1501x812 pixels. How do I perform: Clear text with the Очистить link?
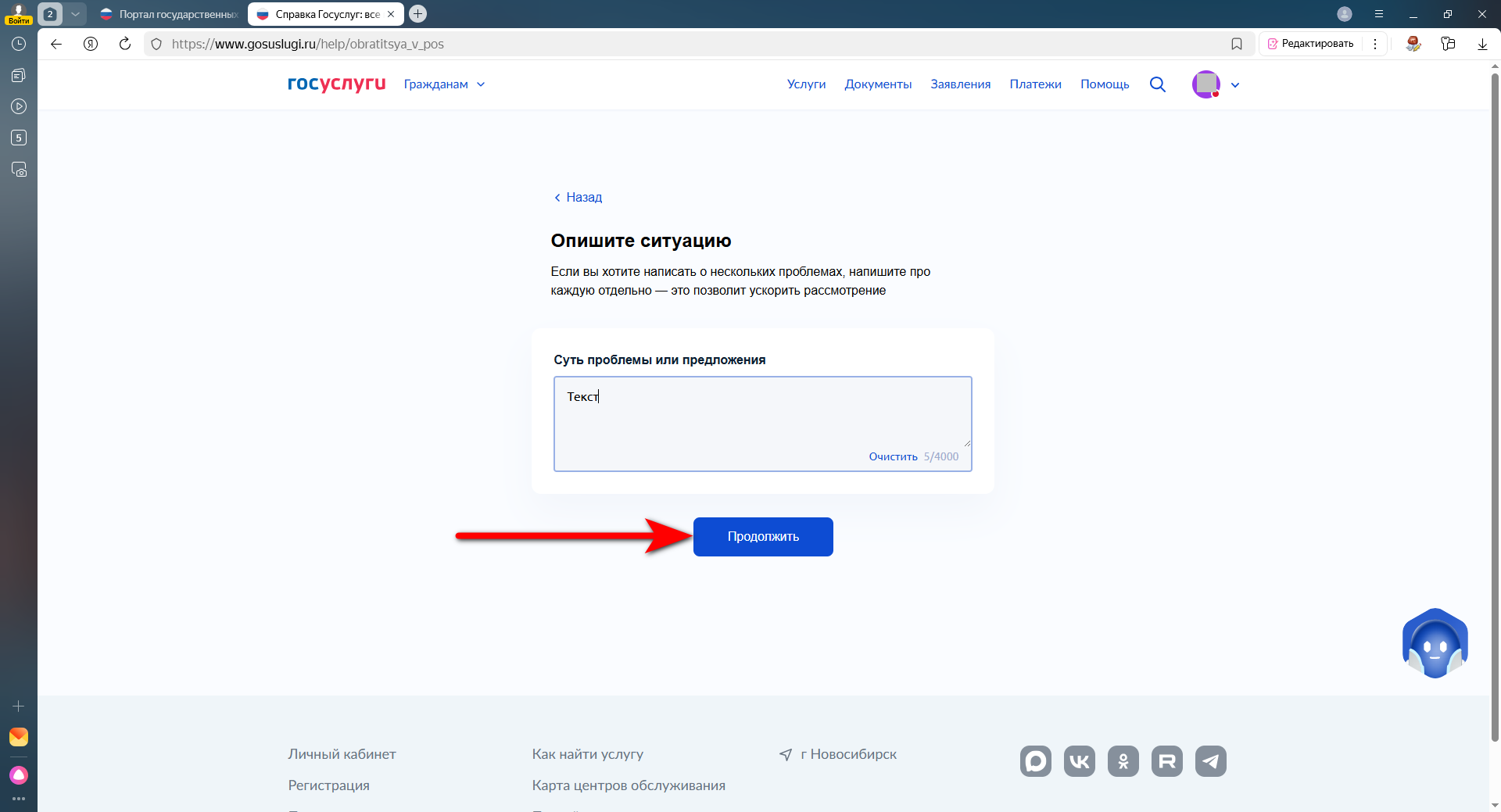coord(893,456)
